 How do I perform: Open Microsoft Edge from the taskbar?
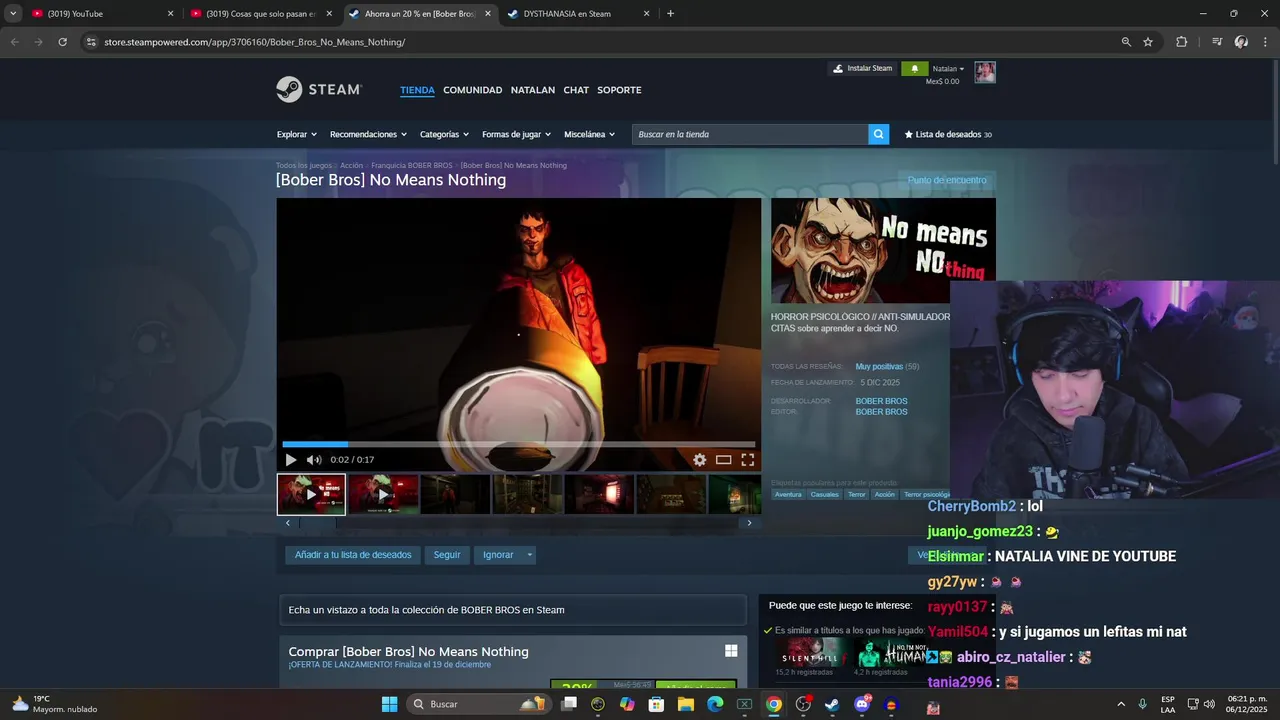click(x=715, y=704)
